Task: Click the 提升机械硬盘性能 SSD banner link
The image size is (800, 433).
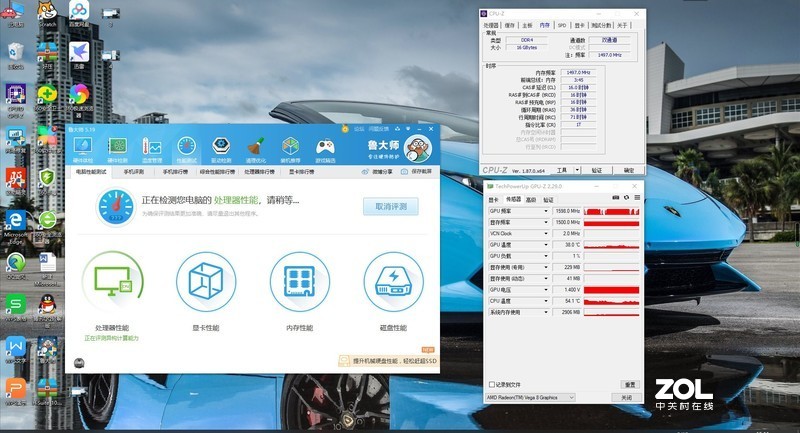Action: tap(389, 361)
